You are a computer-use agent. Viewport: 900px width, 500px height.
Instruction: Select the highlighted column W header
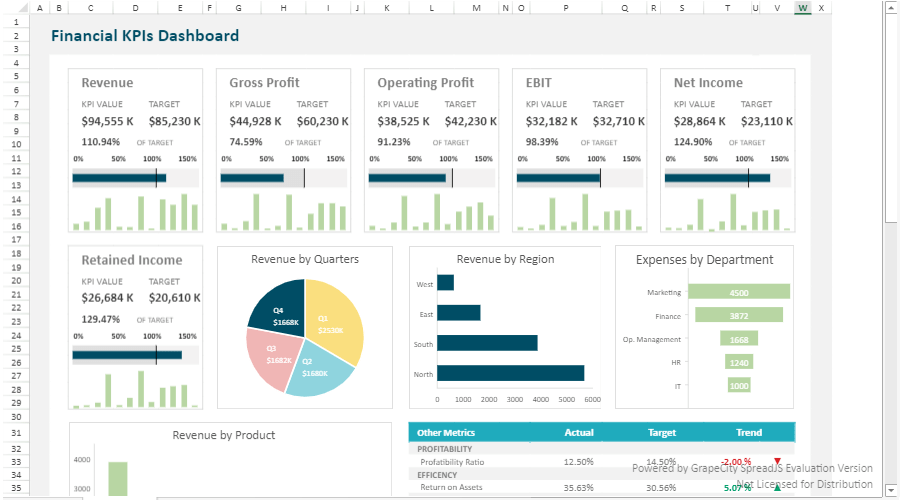(x=803, y=8)
